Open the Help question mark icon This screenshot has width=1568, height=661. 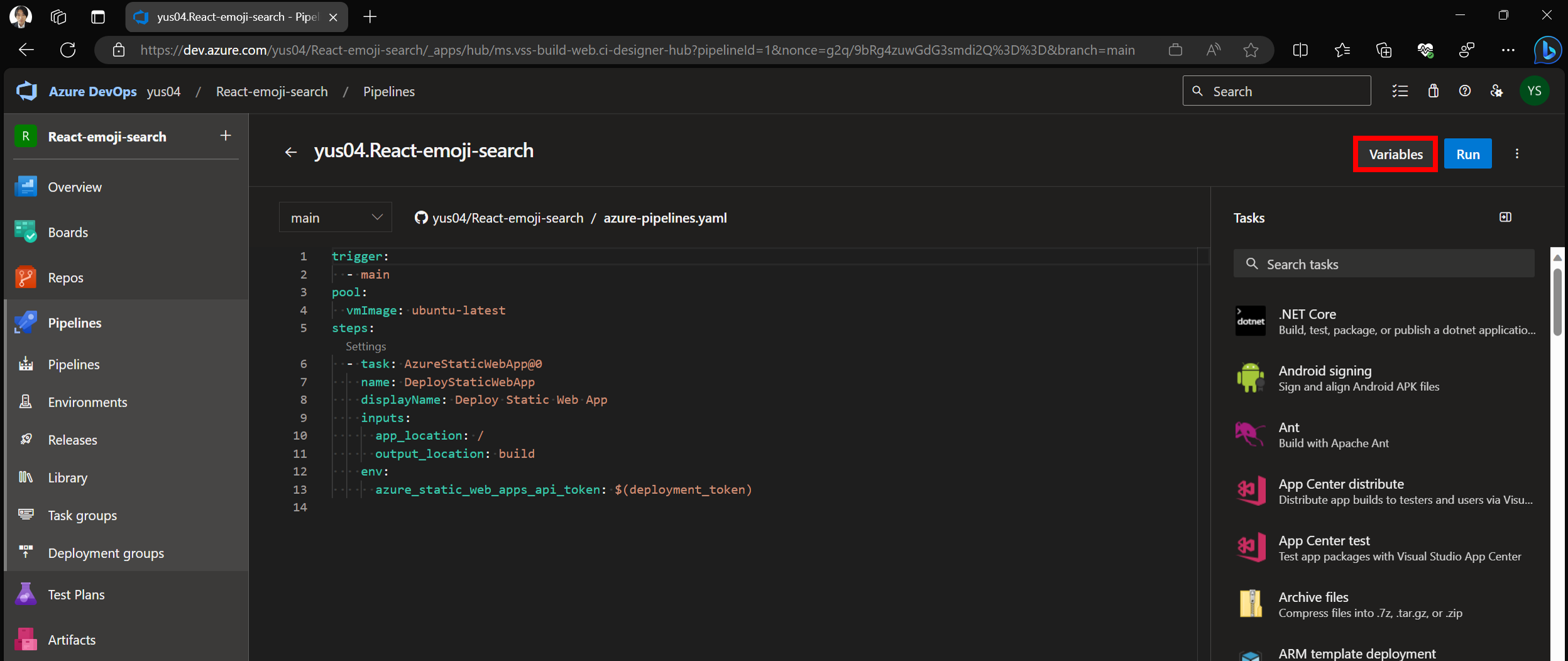(x=1465, y=91)
